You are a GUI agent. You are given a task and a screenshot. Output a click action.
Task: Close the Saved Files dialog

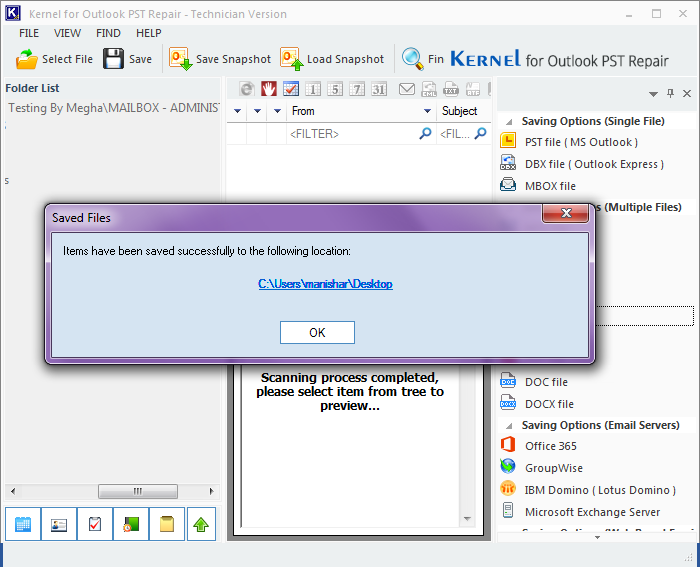[566, 213]
